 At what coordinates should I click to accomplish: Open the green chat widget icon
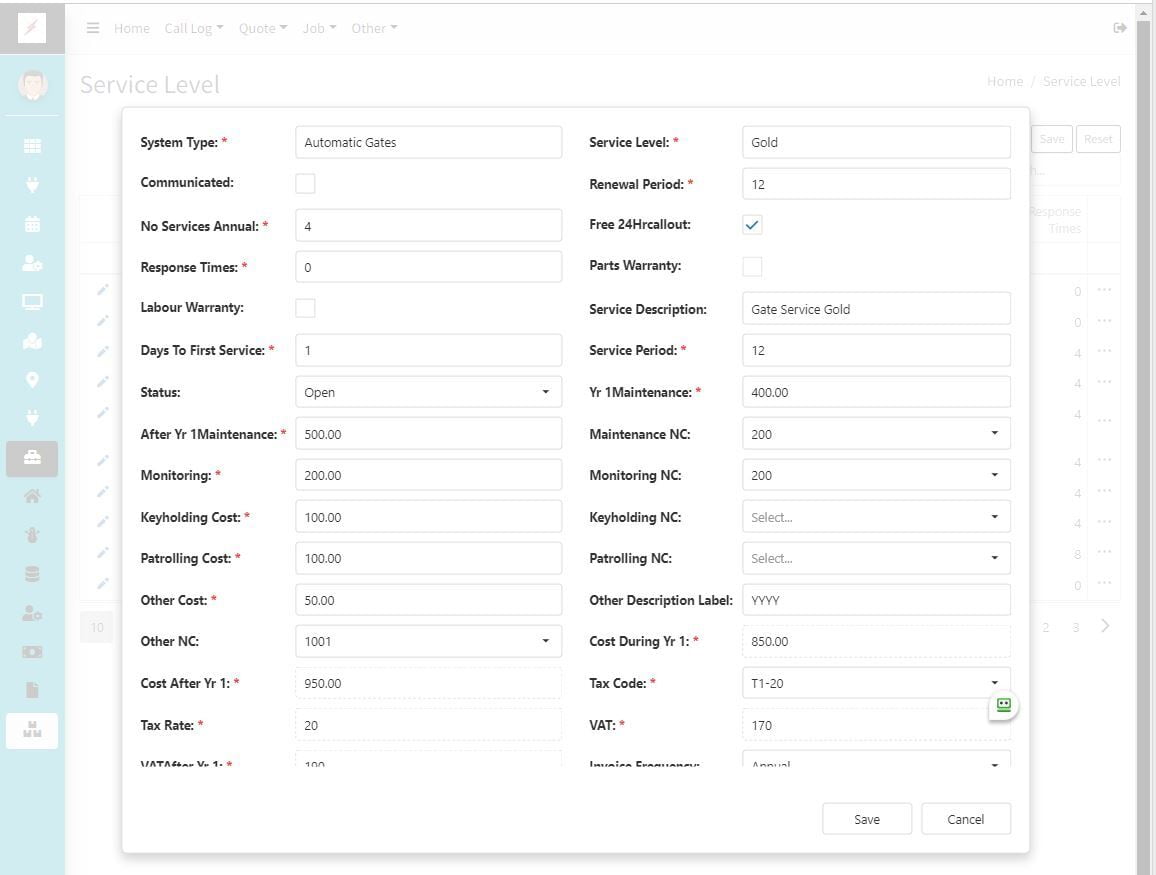tap(1004, 705)
